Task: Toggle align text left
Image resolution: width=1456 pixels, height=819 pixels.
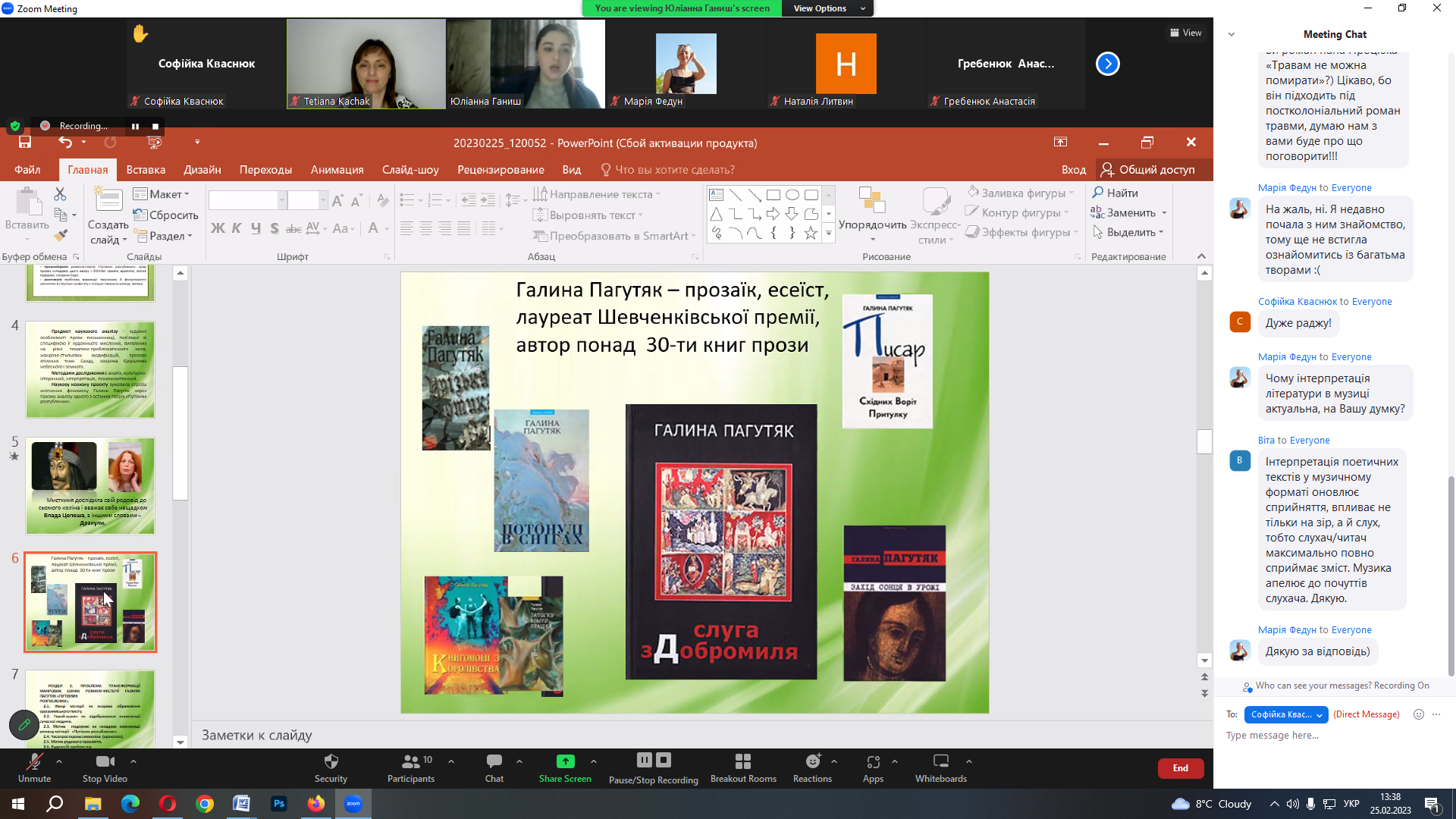Action: 407,228
